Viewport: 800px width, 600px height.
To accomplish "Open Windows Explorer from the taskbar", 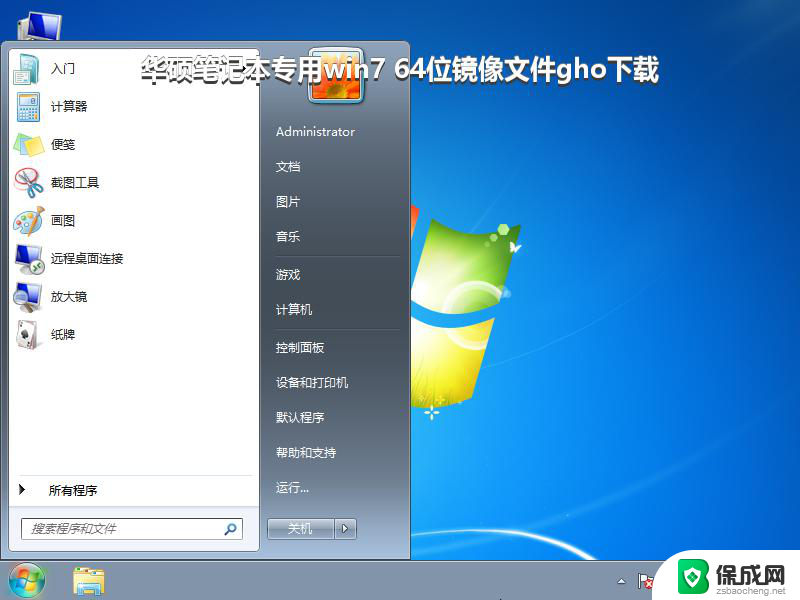I will [x=89, y=582].
